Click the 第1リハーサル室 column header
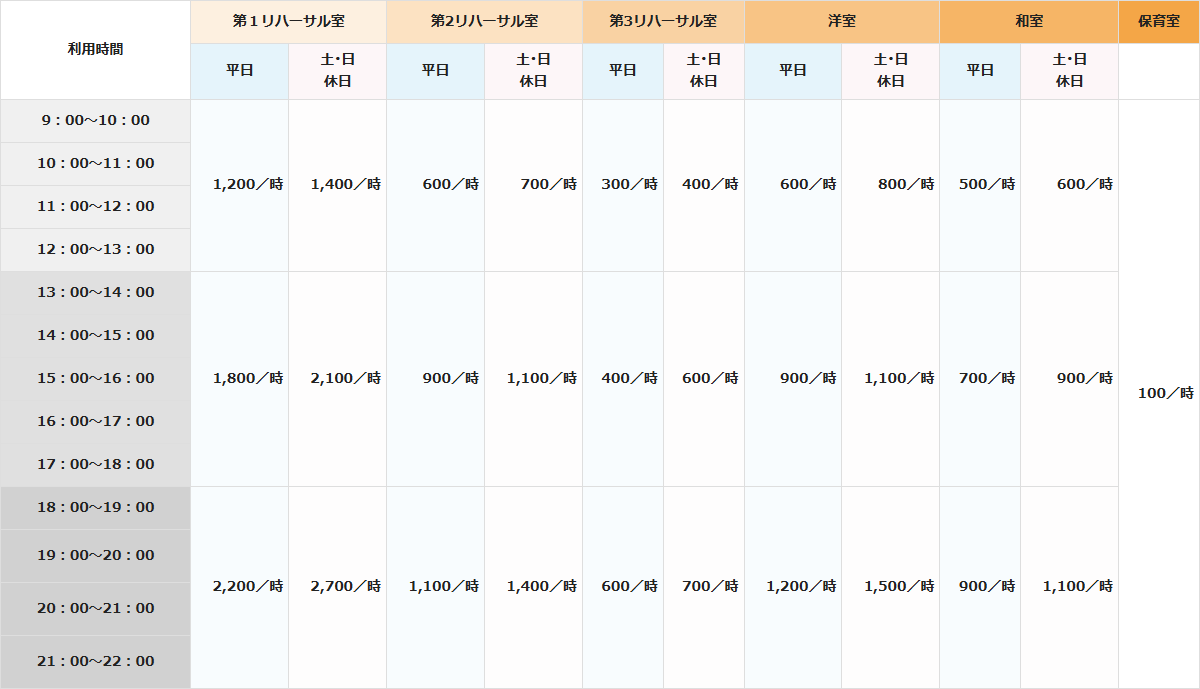Screen dimensions: 1200x689 point(288,21)
